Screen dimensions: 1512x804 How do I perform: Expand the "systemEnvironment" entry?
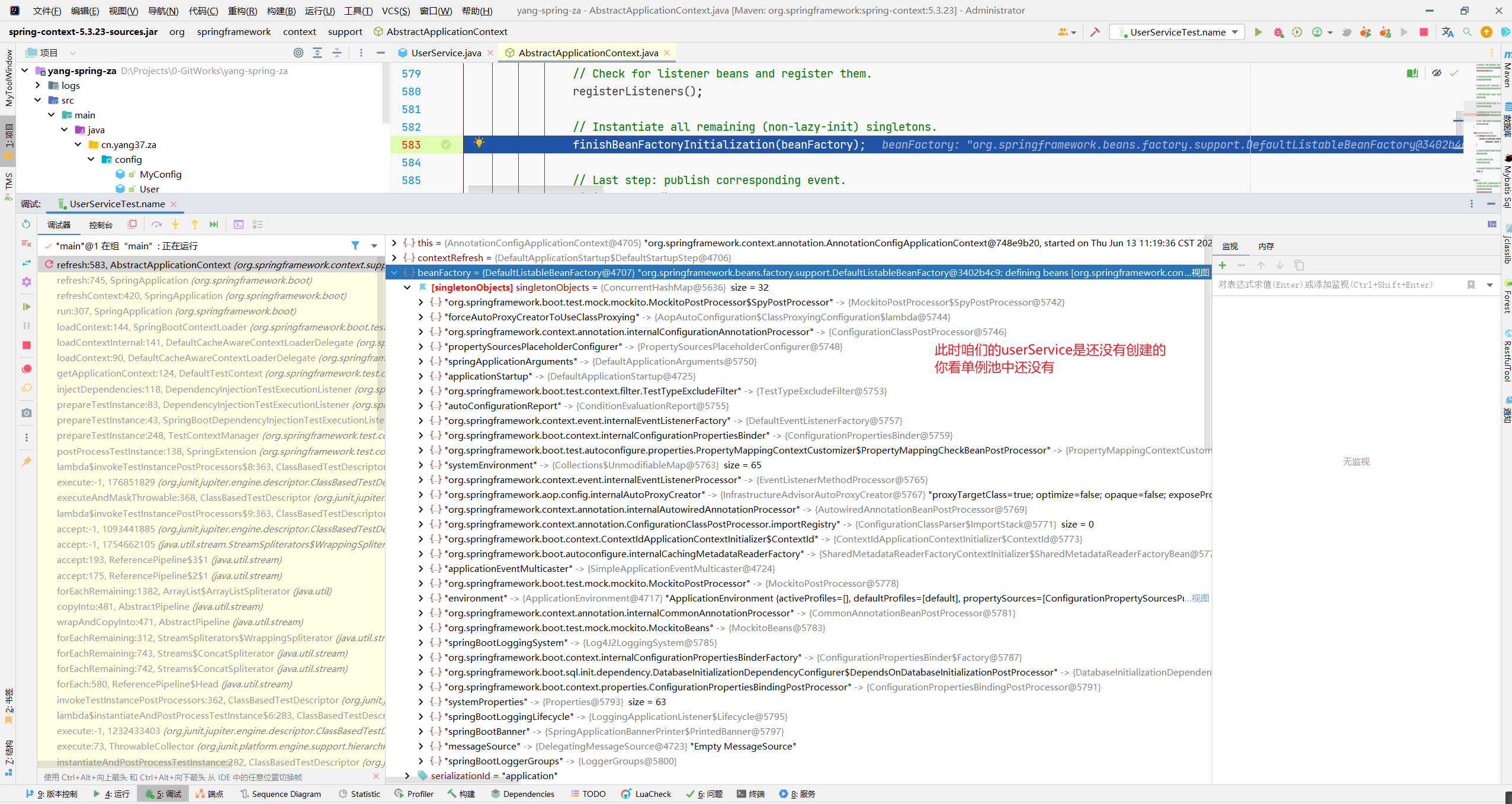421,465
